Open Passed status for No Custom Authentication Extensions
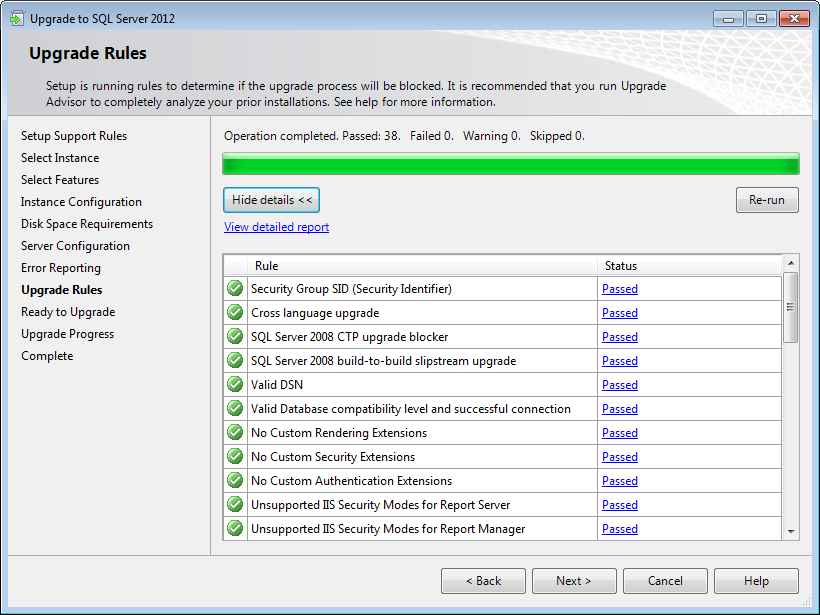The height and width of the screenshot is (615, 820). [x=620, y=481]
